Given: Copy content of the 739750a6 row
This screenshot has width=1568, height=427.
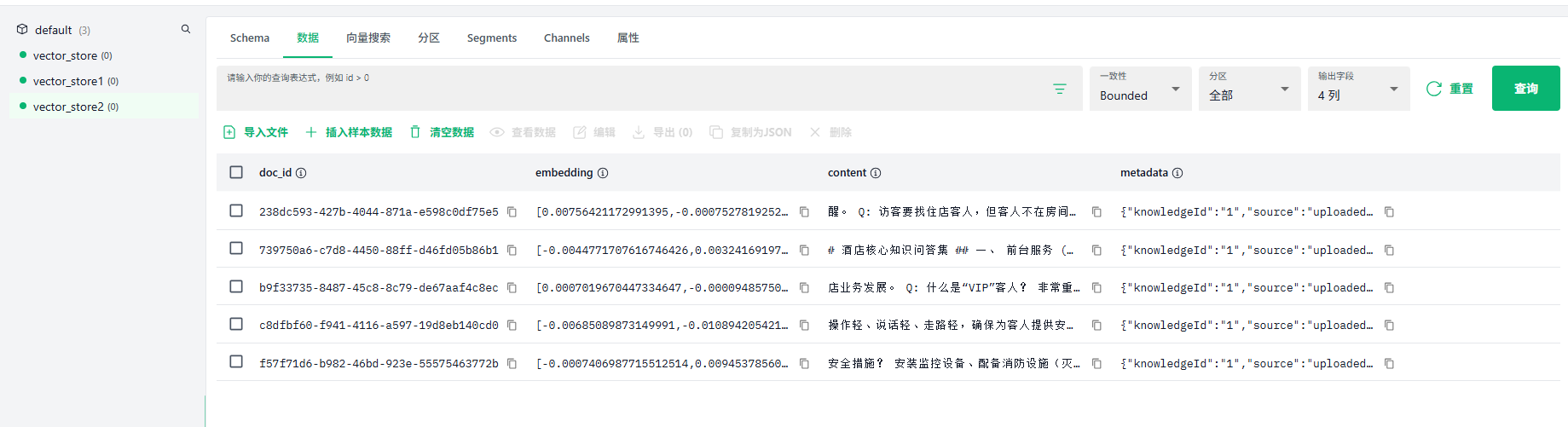Looking at the screenshot, I should pyautogui.click(x=1096, y=250).
